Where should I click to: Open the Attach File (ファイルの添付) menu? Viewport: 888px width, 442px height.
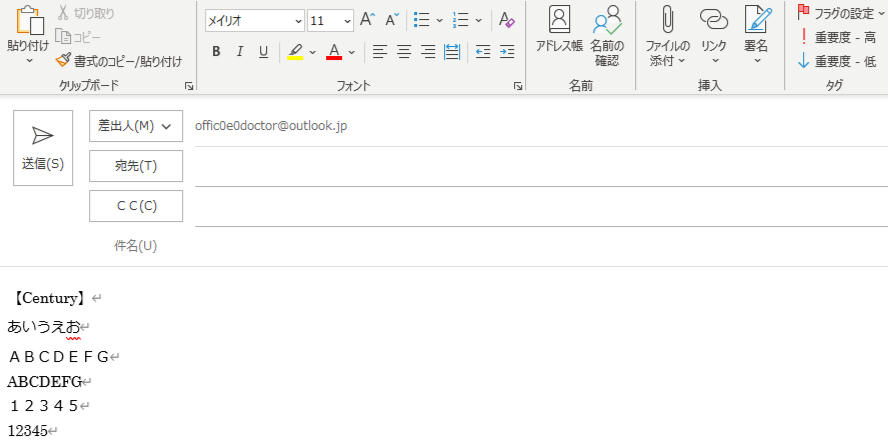[x=667, y=36]
